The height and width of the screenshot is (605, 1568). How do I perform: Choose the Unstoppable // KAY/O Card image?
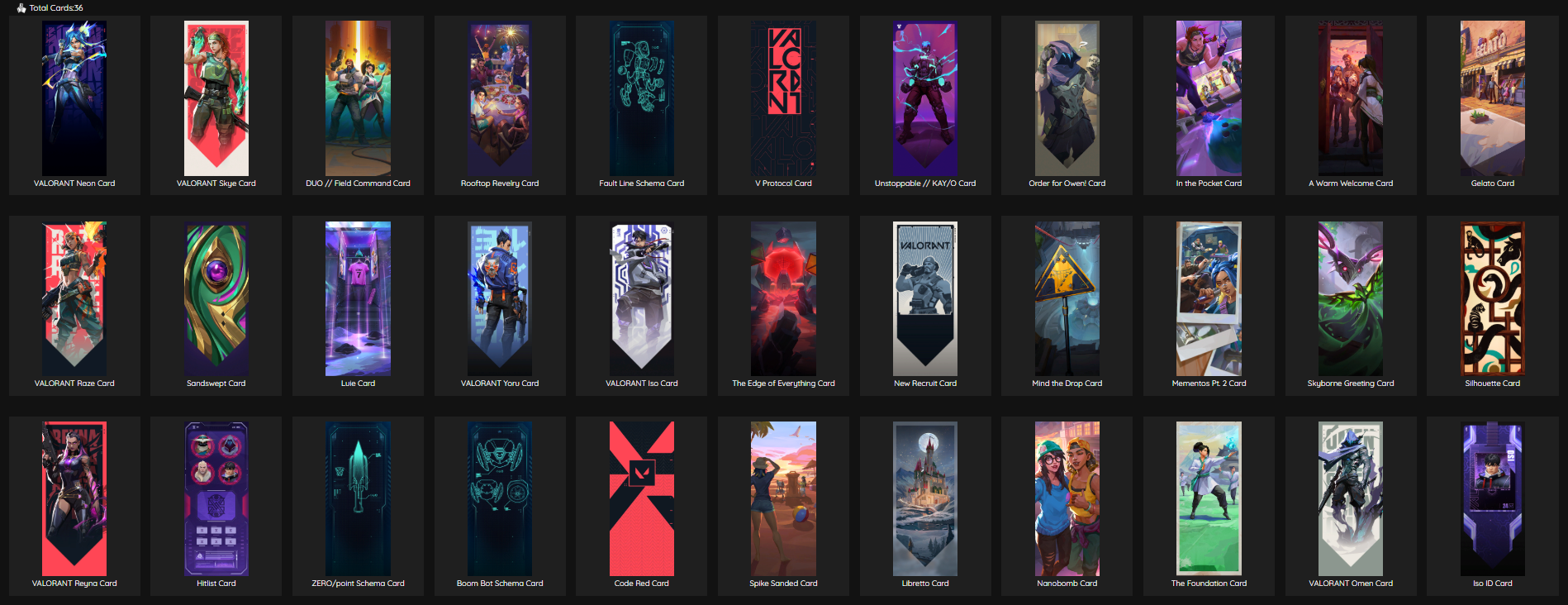click(x=925, y=98)
